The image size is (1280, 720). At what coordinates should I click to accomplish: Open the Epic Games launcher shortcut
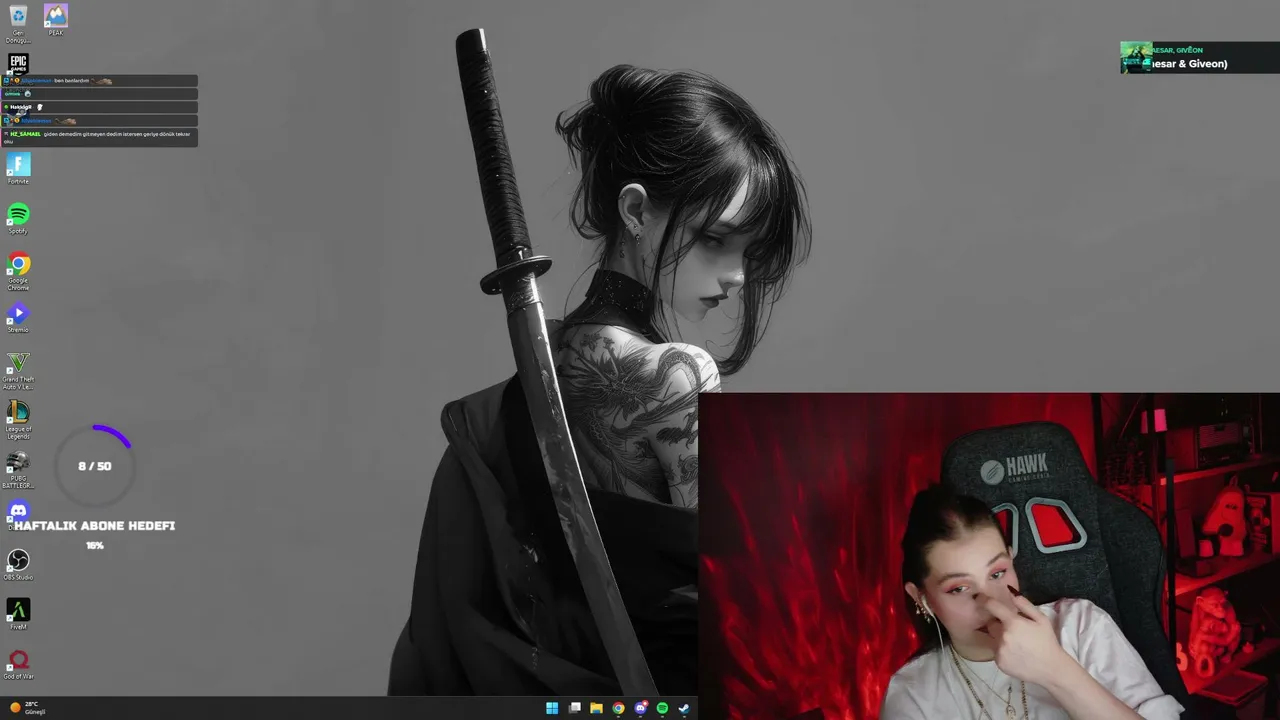pos(18,63)
